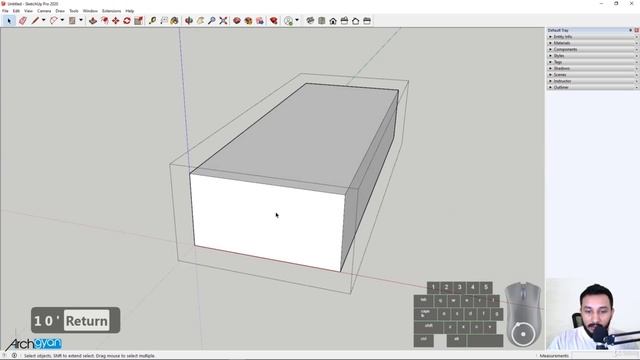Expand the Entity Info panel

[x=591, y=37]
